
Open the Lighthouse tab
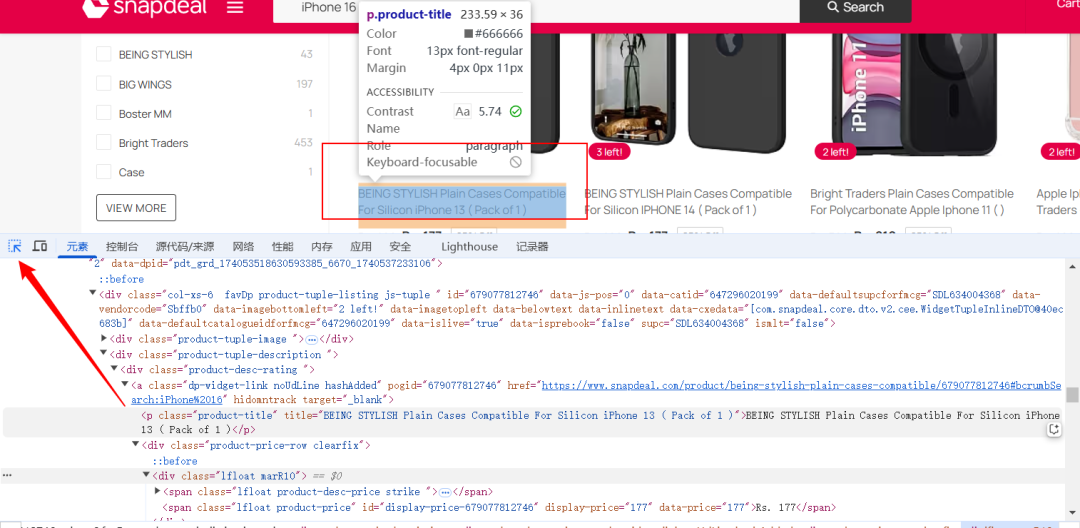pyautogui.click(x=469, y=246)
